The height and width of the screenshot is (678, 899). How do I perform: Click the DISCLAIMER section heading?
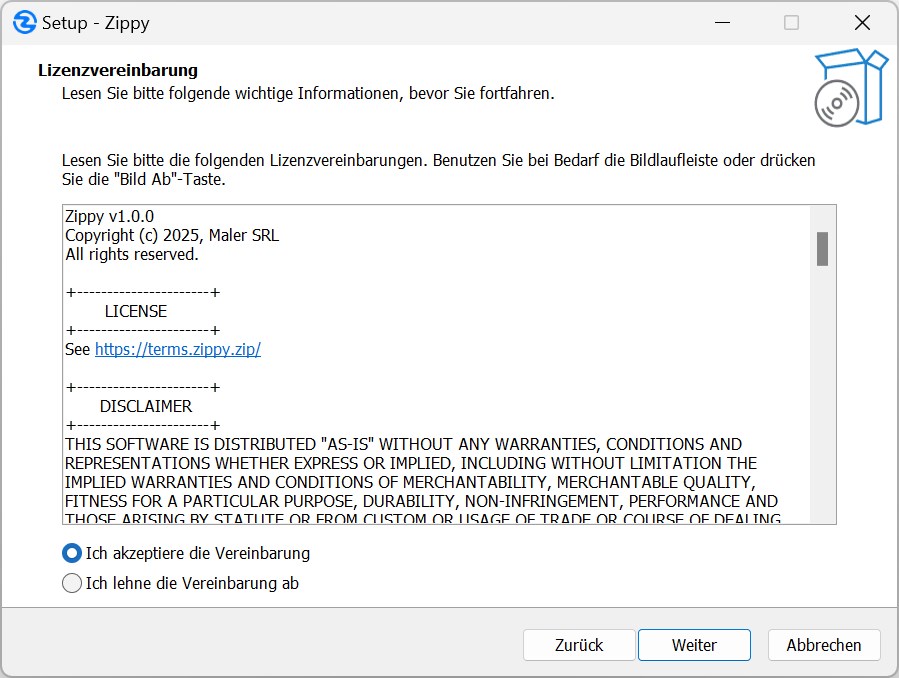[146, 406]
